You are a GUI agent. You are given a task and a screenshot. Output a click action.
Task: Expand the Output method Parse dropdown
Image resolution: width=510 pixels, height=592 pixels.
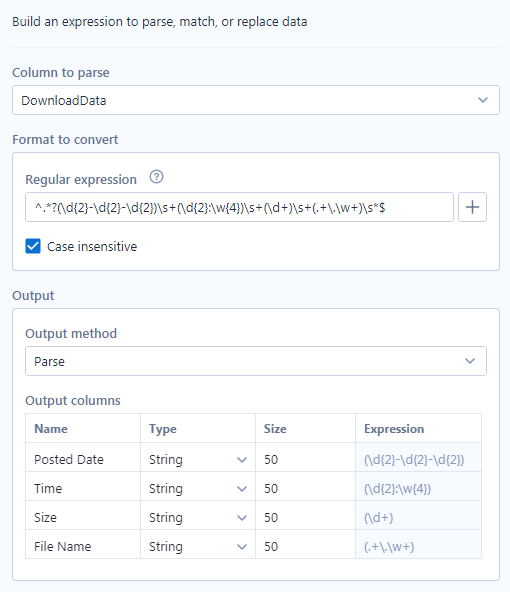coord(256,361)
